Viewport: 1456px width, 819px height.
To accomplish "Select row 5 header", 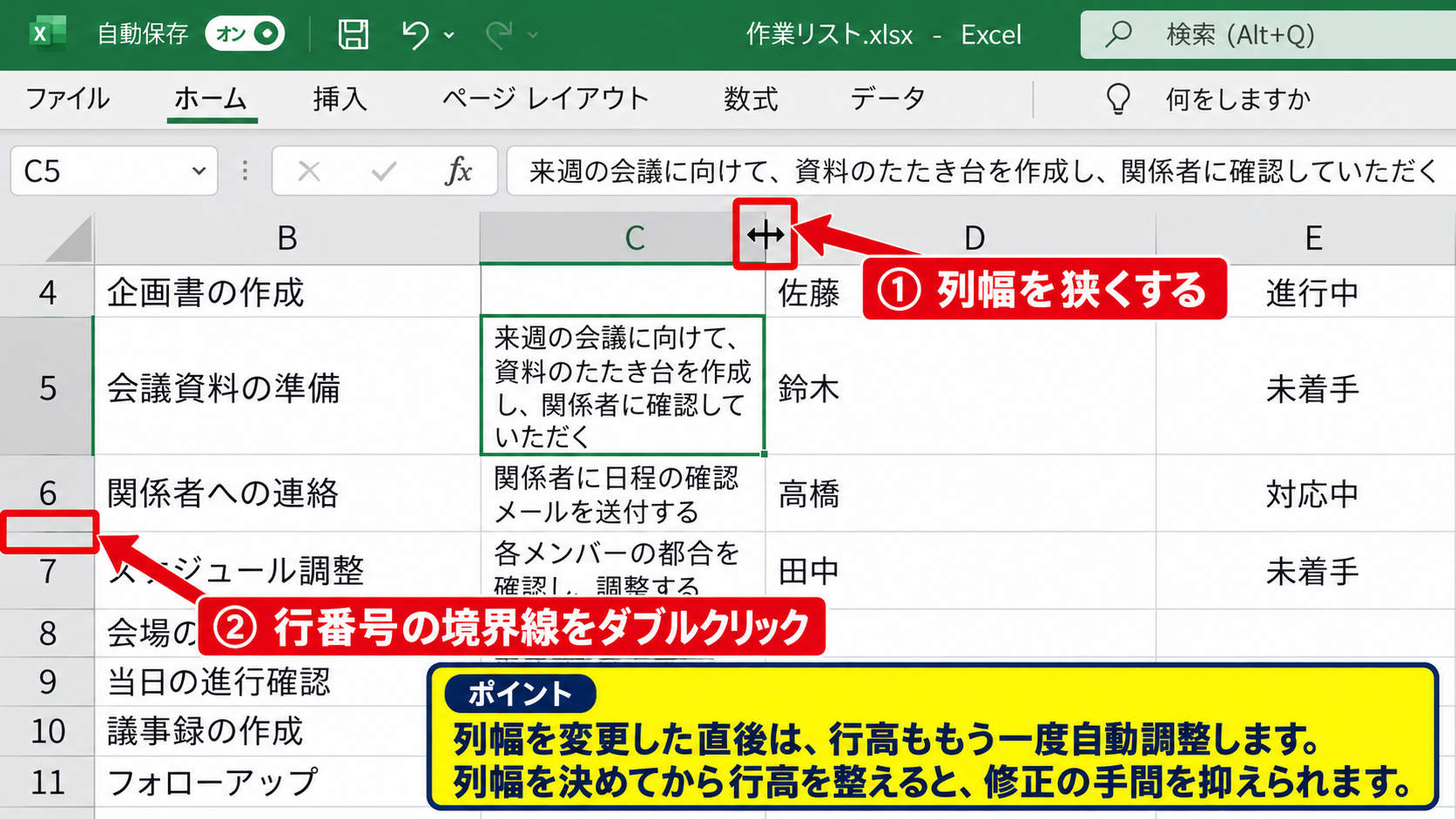I will coord(47,387).
